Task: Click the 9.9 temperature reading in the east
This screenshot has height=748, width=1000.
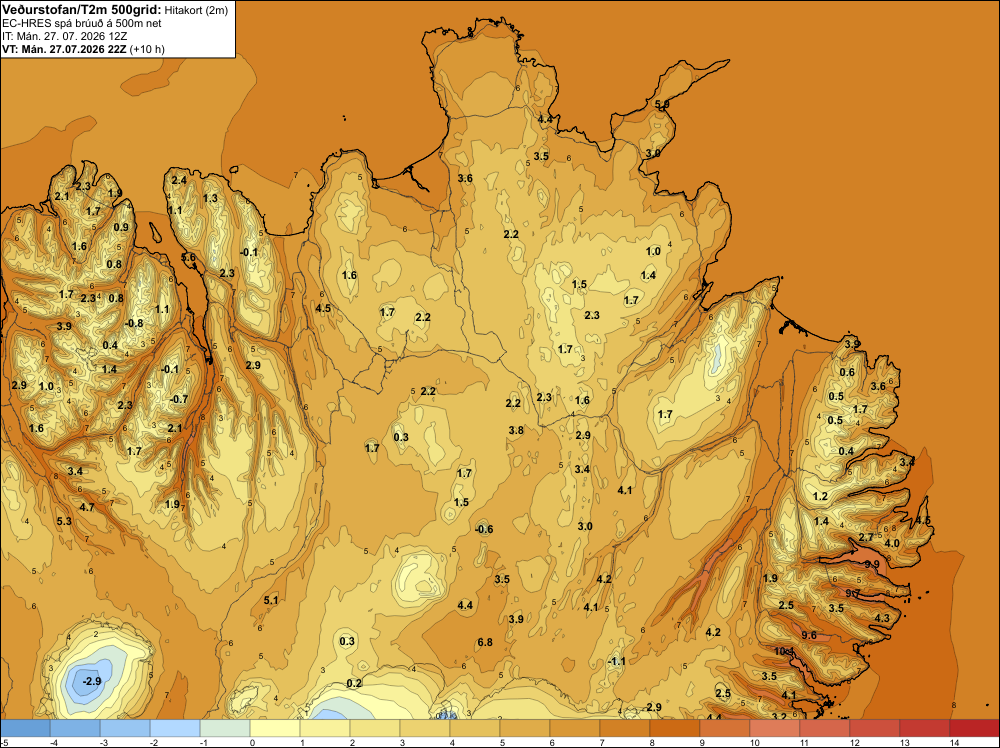Action: 872,564
